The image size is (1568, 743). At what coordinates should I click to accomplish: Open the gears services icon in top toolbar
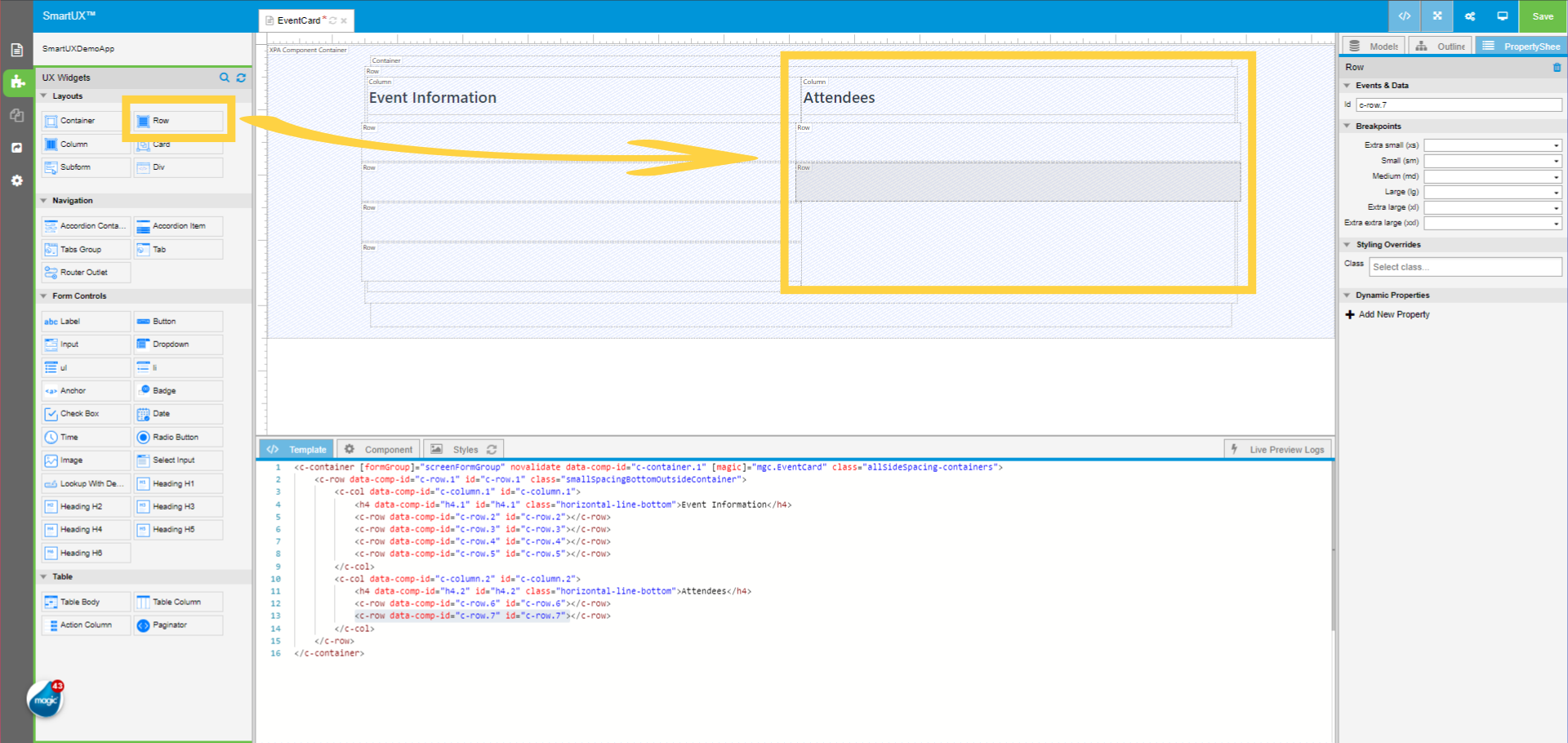click(1469, 16)
